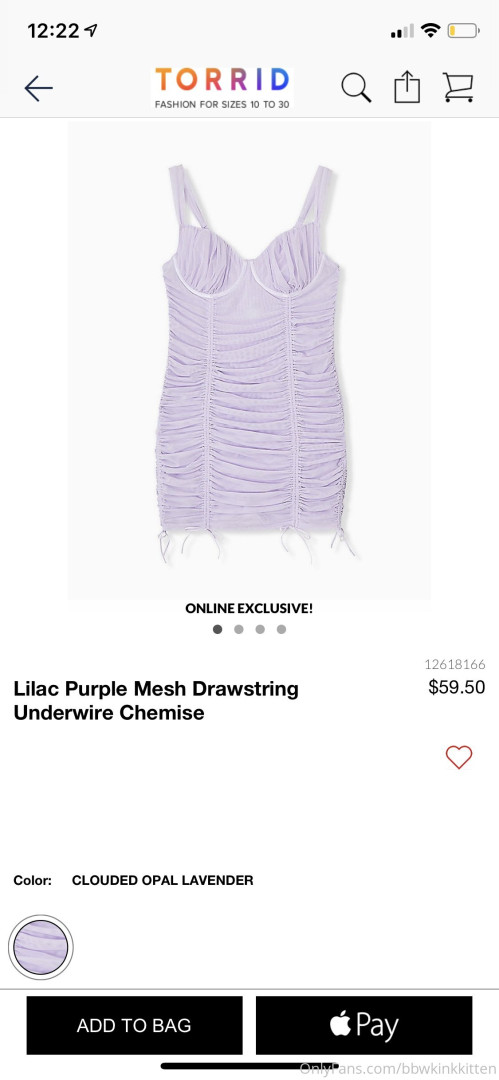
Task: Tap the share icon
Action: pyautogui.click(x=407, y=87)
